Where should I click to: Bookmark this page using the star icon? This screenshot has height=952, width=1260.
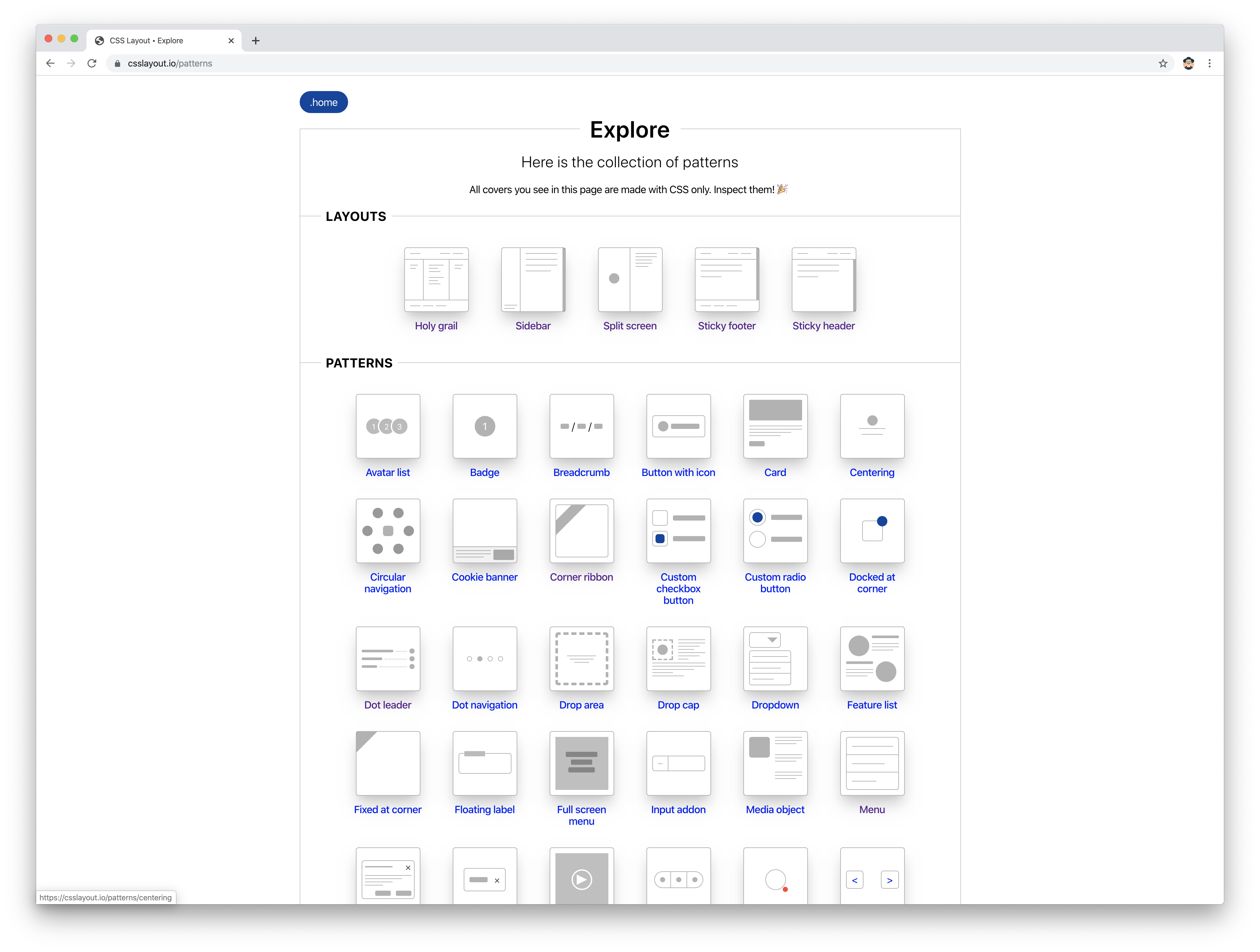pyautogui.click(x=1163, y=63)
